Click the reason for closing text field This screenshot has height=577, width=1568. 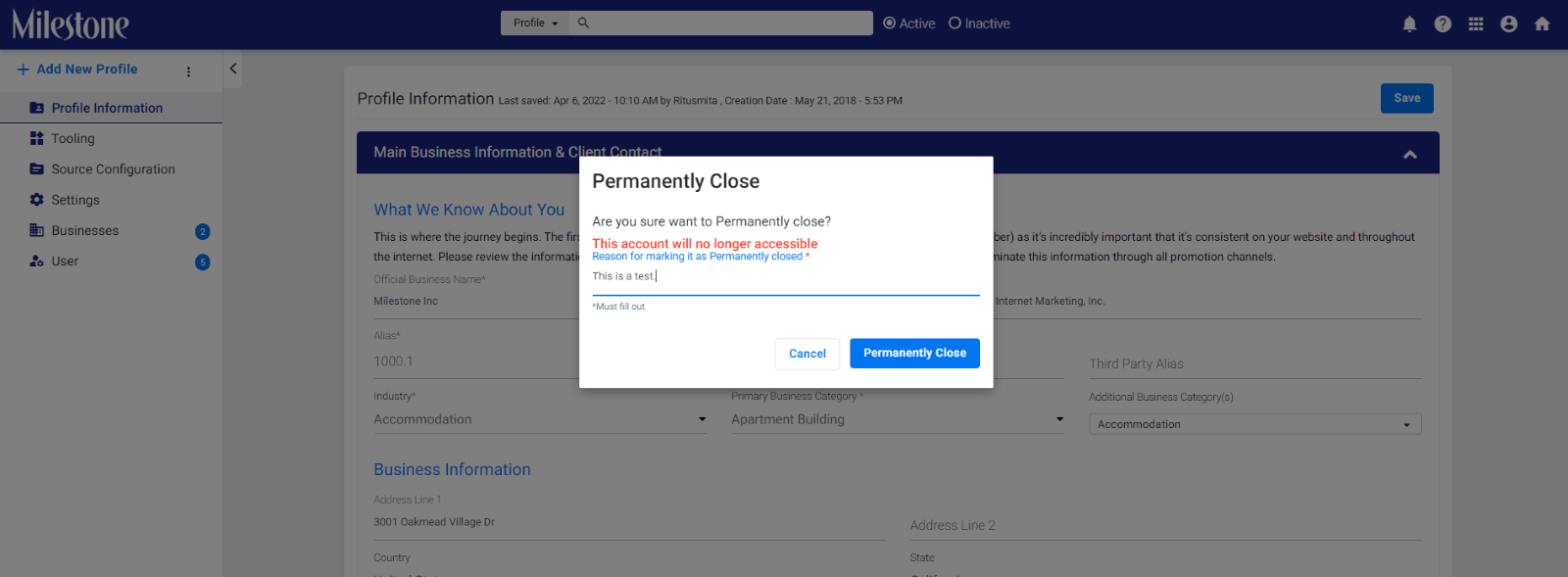(x=786, y=278)
